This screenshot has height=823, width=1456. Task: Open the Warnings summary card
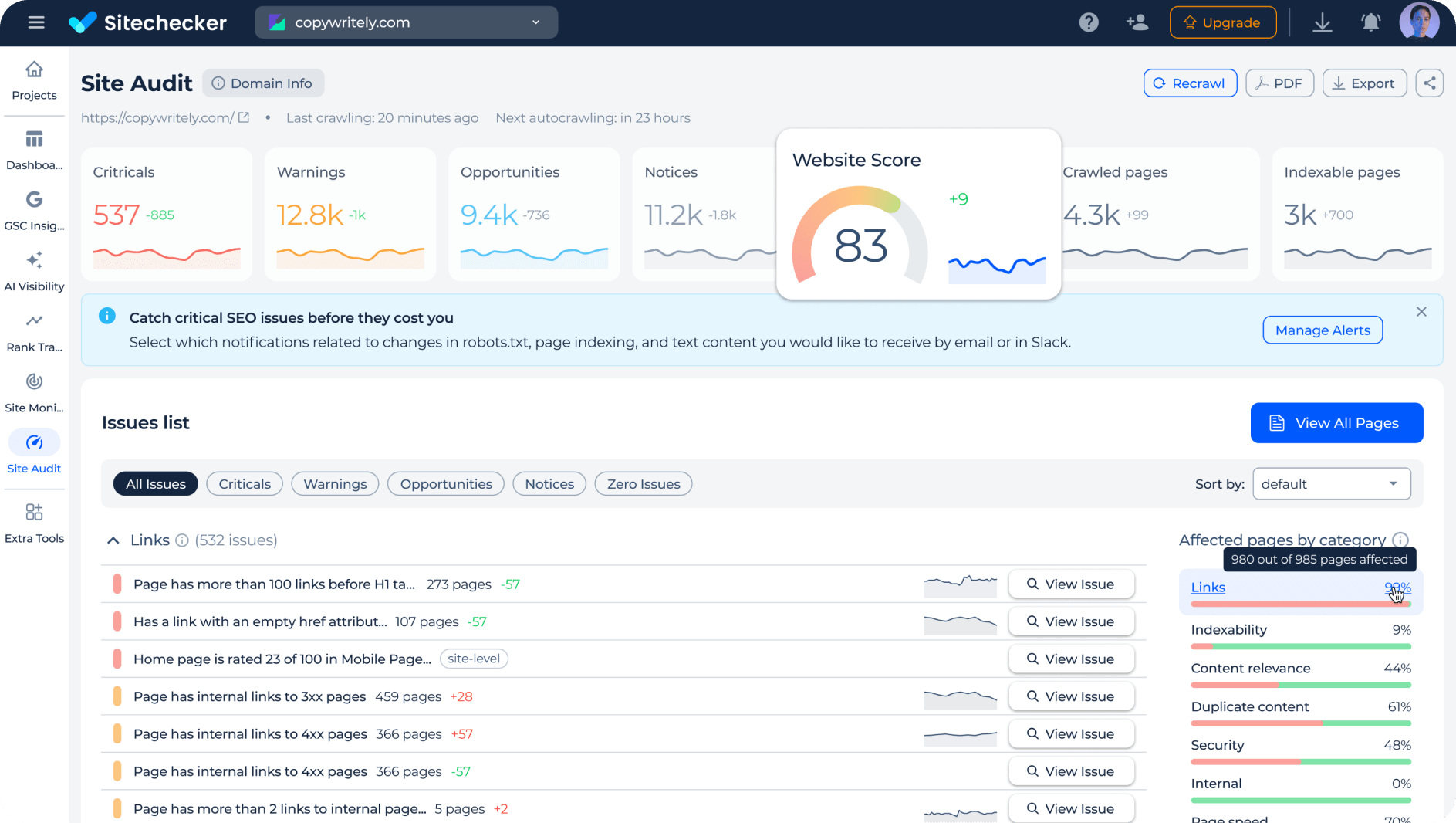pyautogui.click(x=350, y=215)
